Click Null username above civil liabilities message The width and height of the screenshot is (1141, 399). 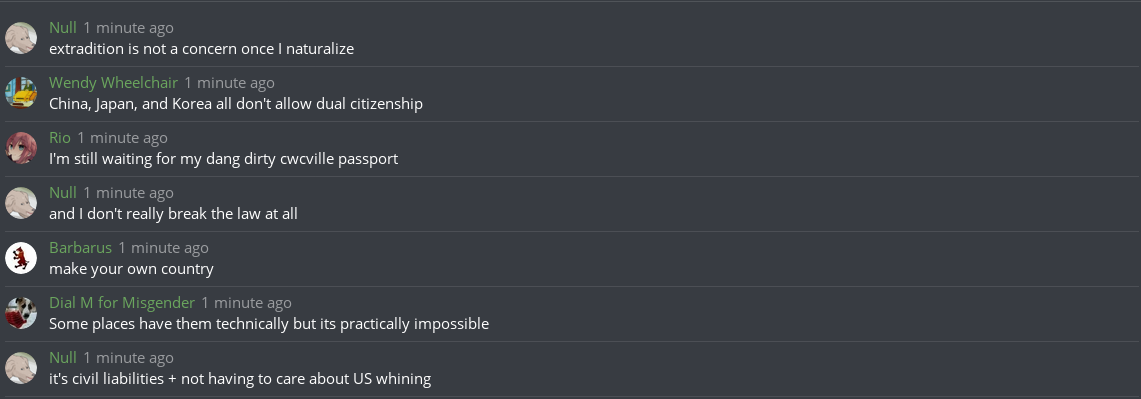tap(63, 357)
